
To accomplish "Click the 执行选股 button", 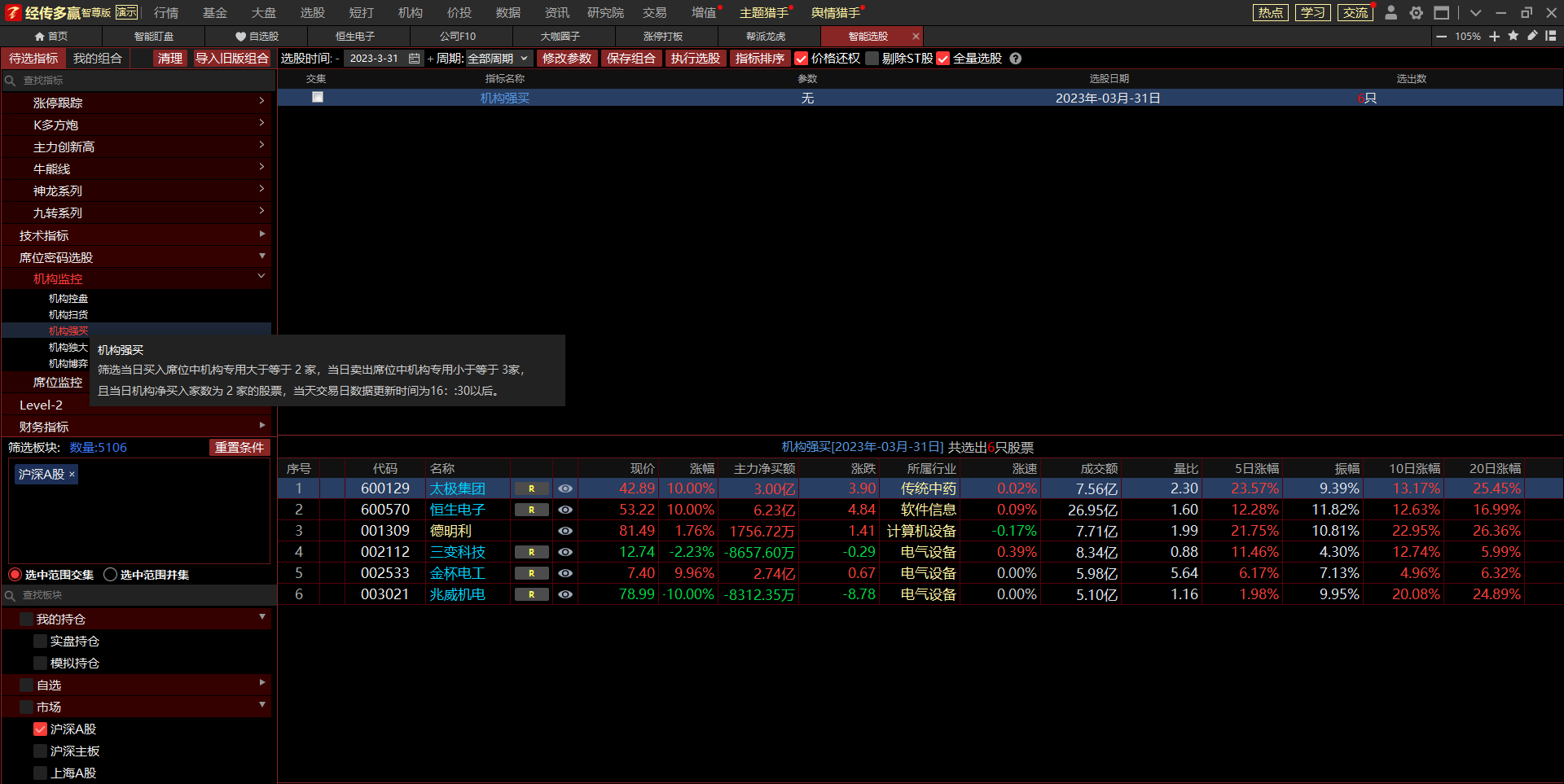I will (696, 59).
